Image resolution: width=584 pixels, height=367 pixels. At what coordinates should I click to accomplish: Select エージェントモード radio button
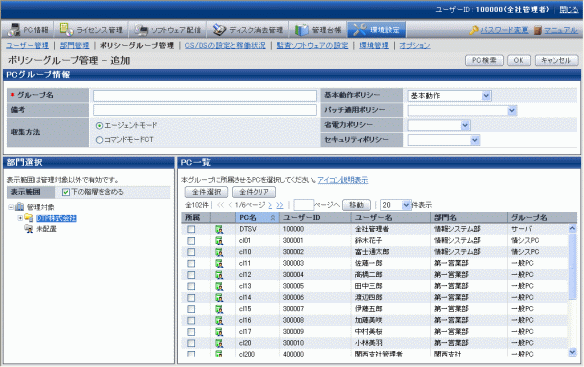[99, 126]
